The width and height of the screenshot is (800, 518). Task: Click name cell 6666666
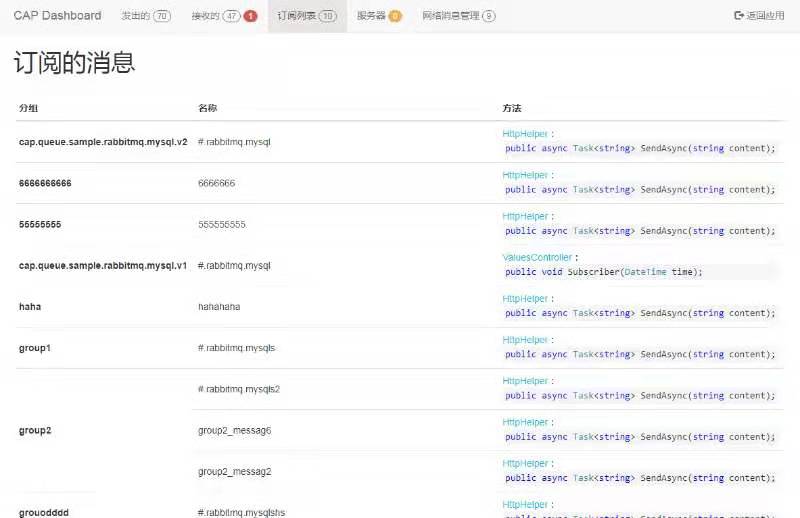coord(216,183)
